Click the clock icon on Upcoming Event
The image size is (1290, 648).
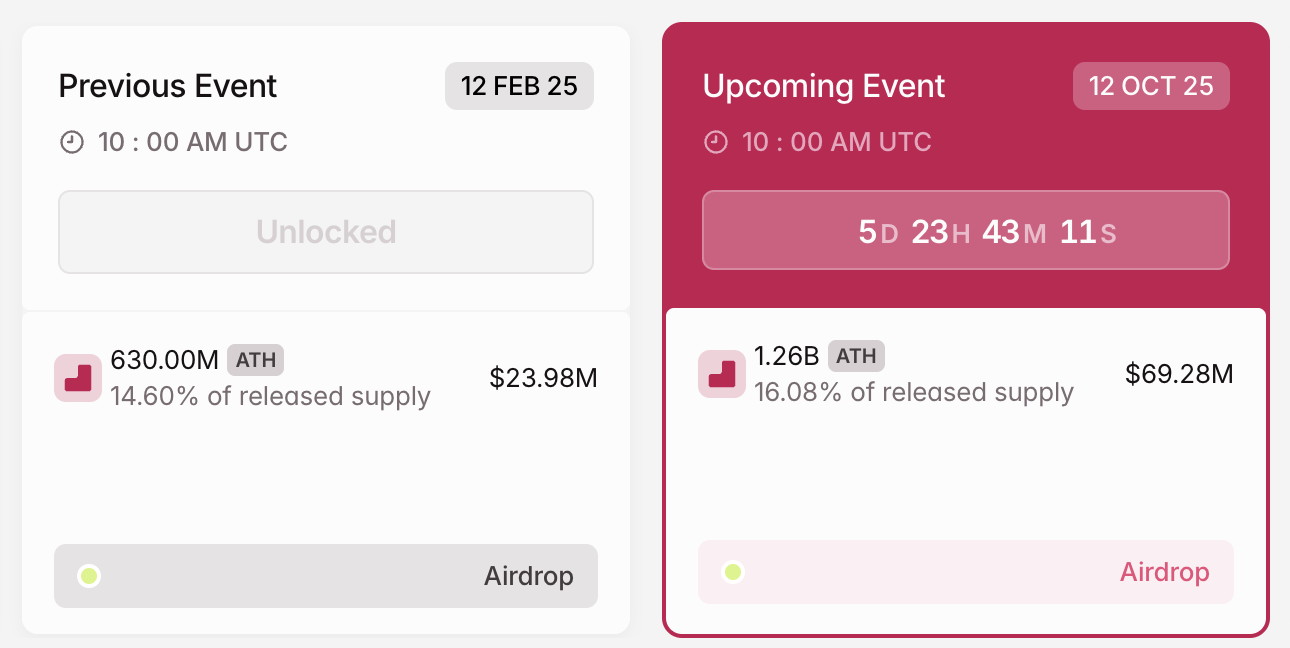[715, 142]
